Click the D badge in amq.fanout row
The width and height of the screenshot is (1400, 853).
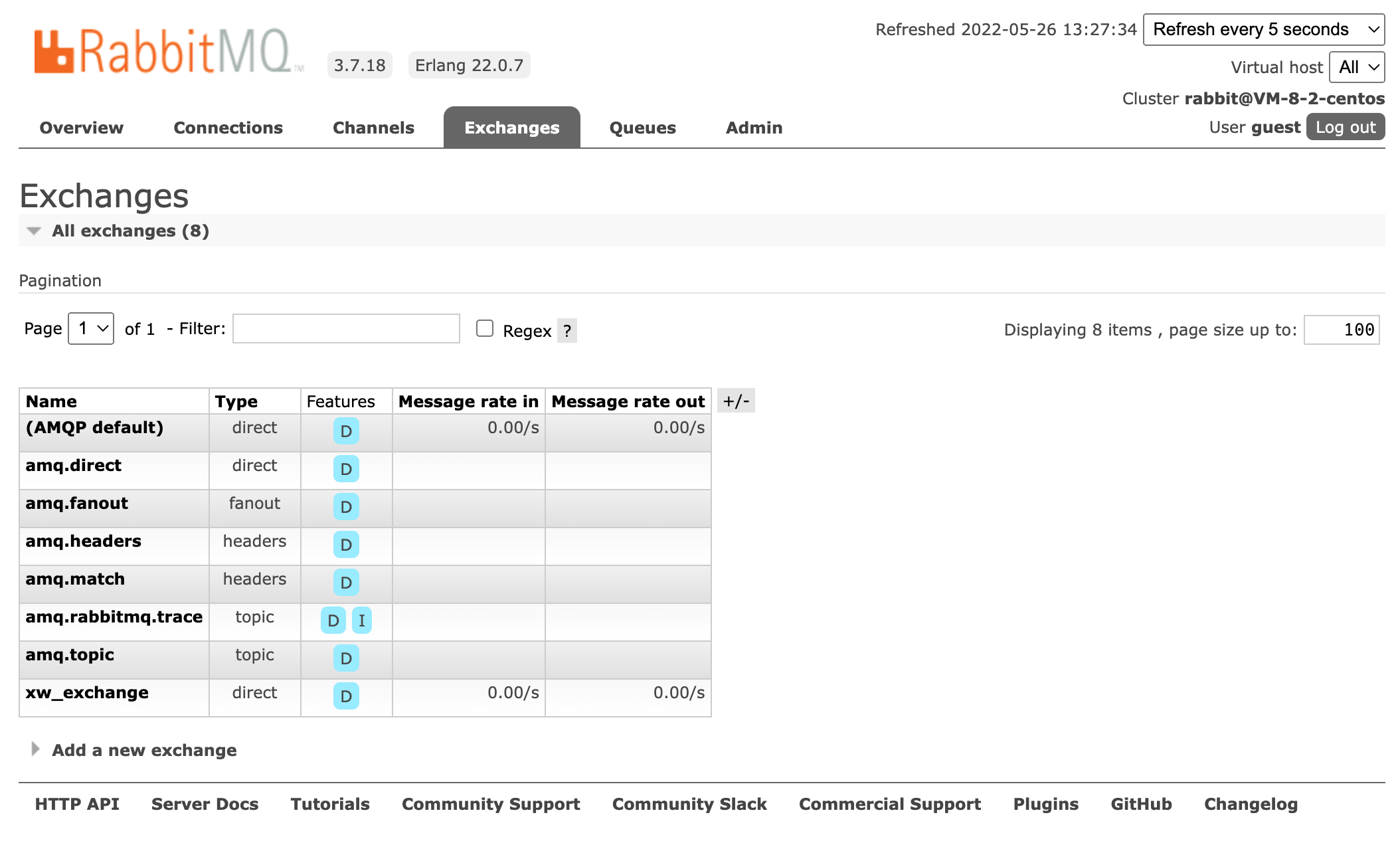click(346, 507)
